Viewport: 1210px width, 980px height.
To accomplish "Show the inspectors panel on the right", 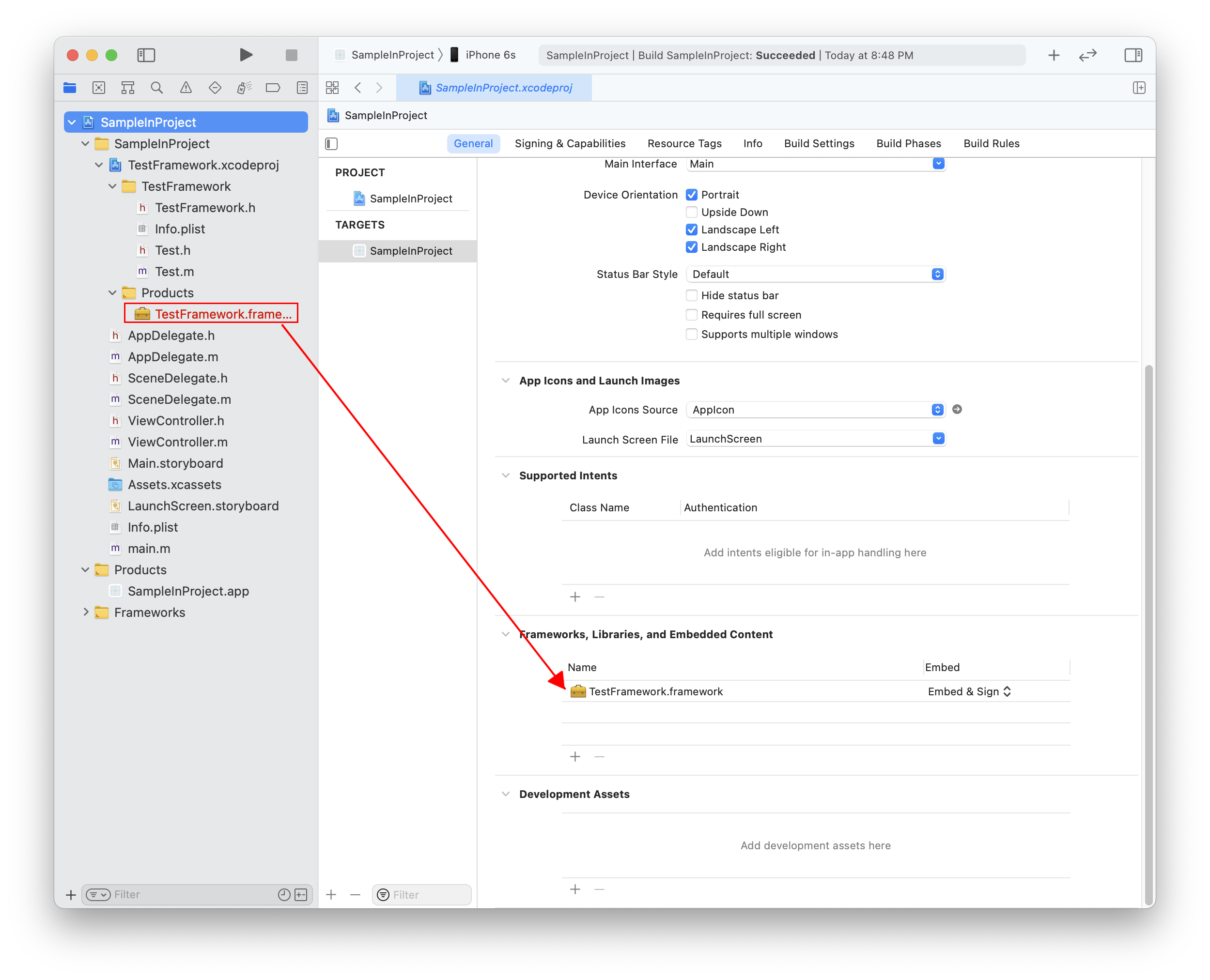I will [x=1132, y=55].
